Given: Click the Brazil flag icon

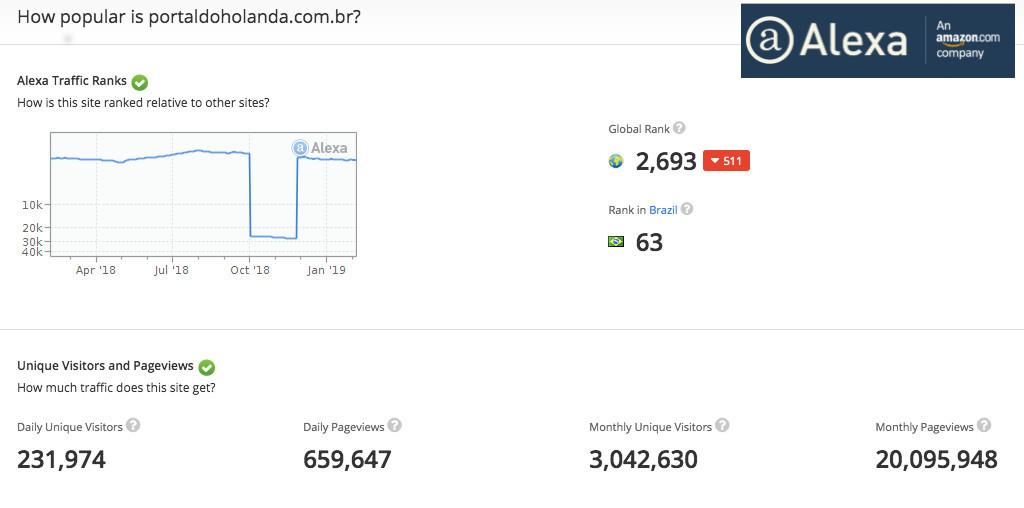Looking at the screenshot, I should [x=616, y=241].
